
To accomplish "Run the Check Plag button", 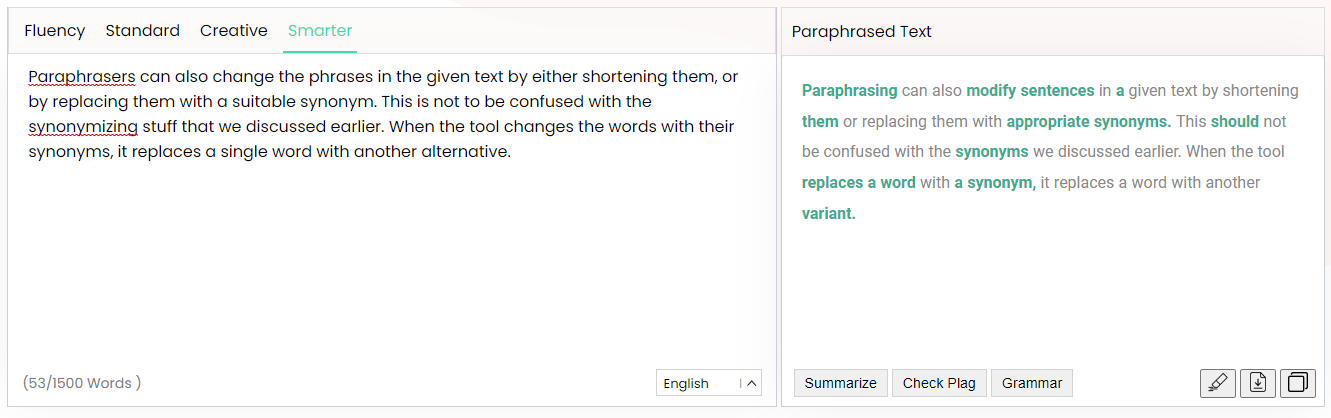I will 940,383.
